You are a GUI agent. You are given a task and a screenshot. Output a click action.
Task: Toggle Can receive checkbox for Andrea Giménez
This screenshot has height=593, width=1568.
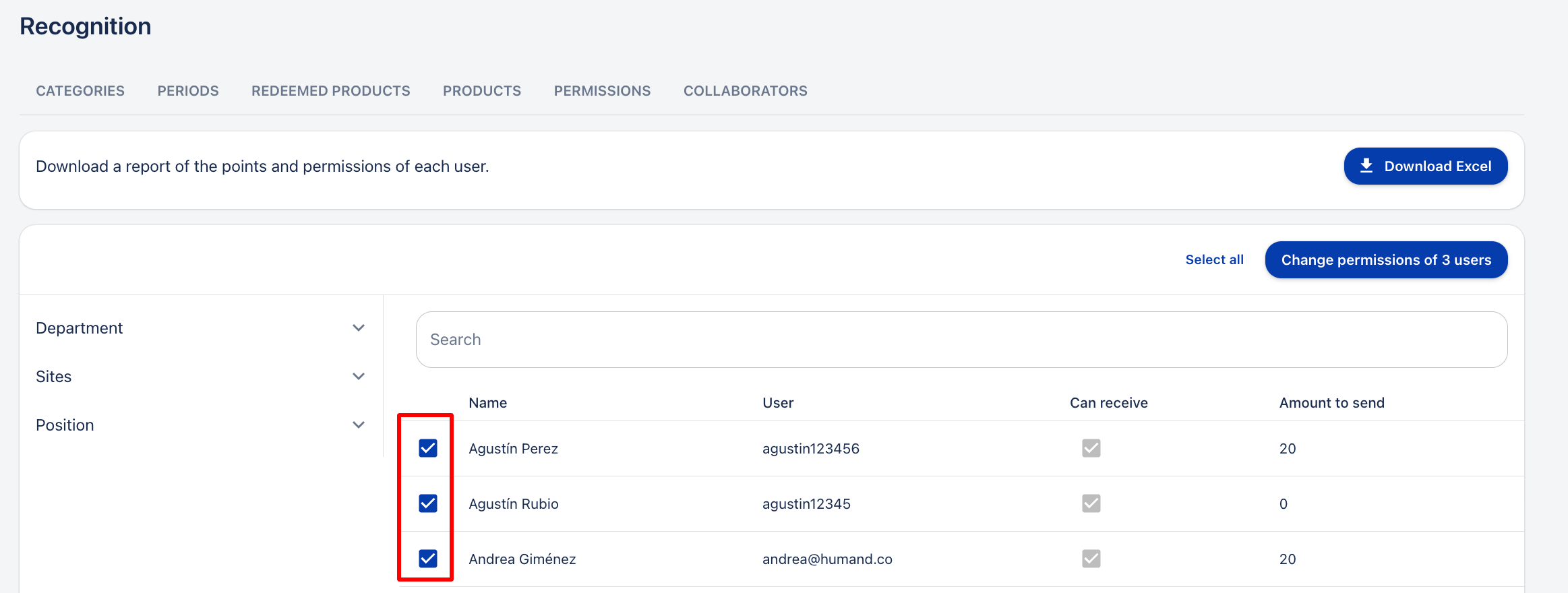pos(1091,559)
